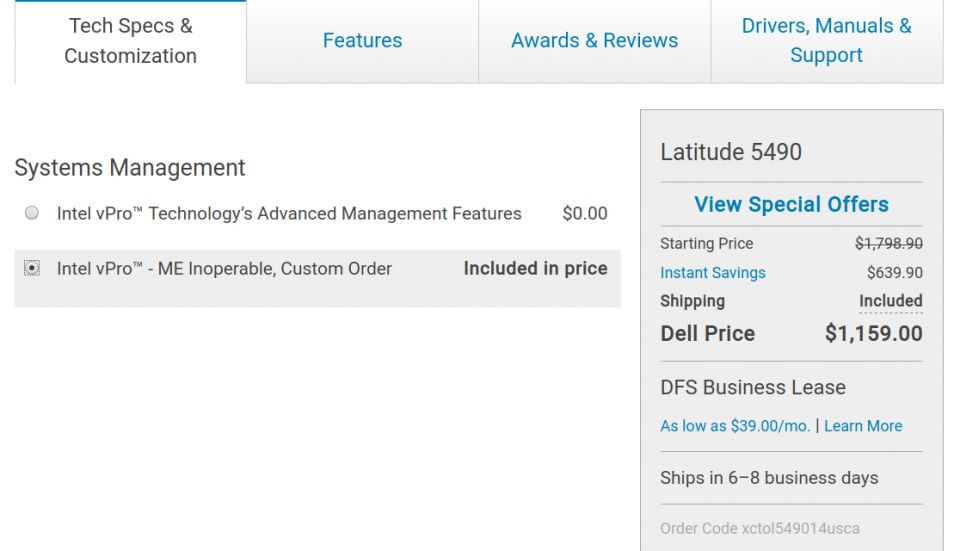960x551 pixels.
Task: Go to Drivers, Manuals & Support tab
Action: (826, 41)
